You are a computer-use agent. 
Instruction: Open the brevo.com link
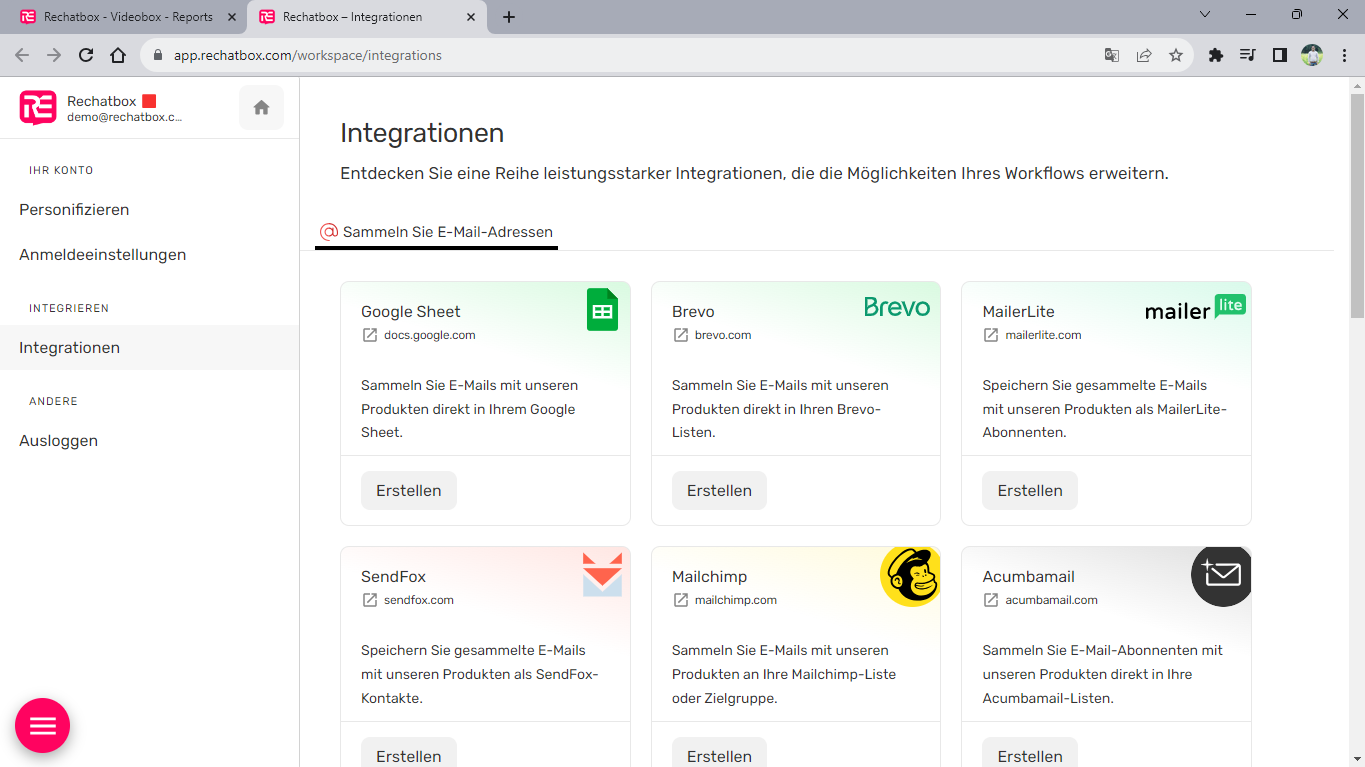(x=723, y=335)
